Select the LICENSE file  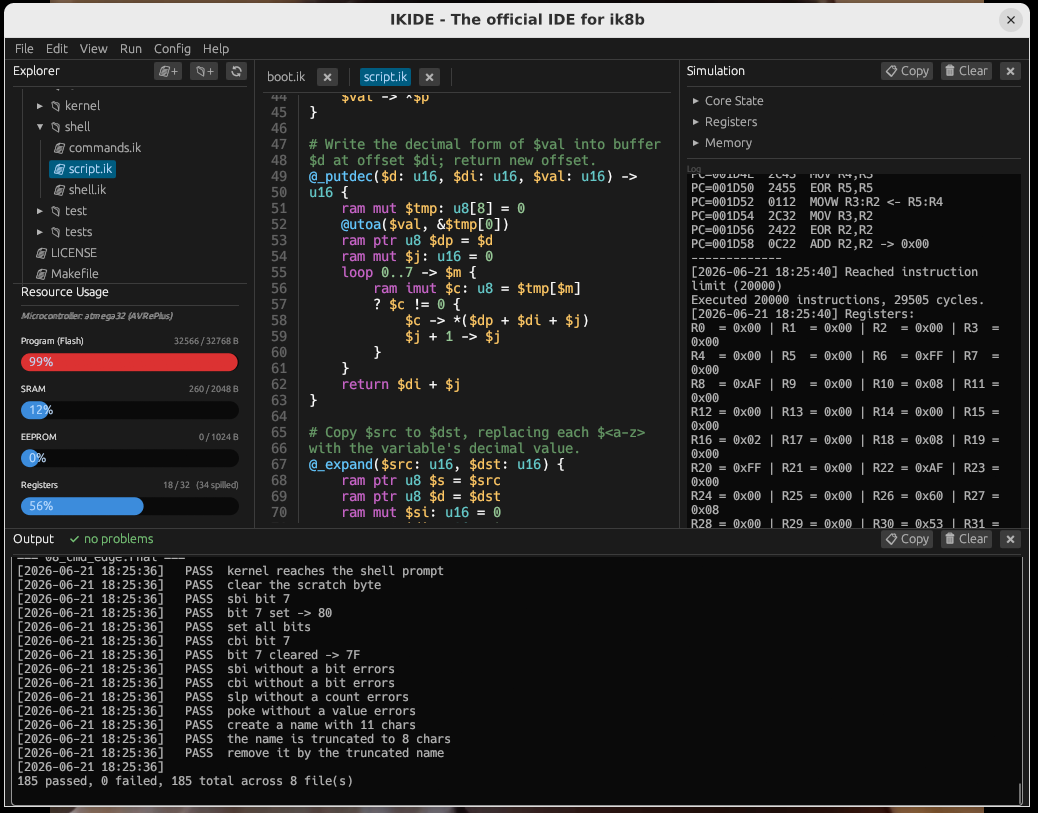click(x=73, y=253)
